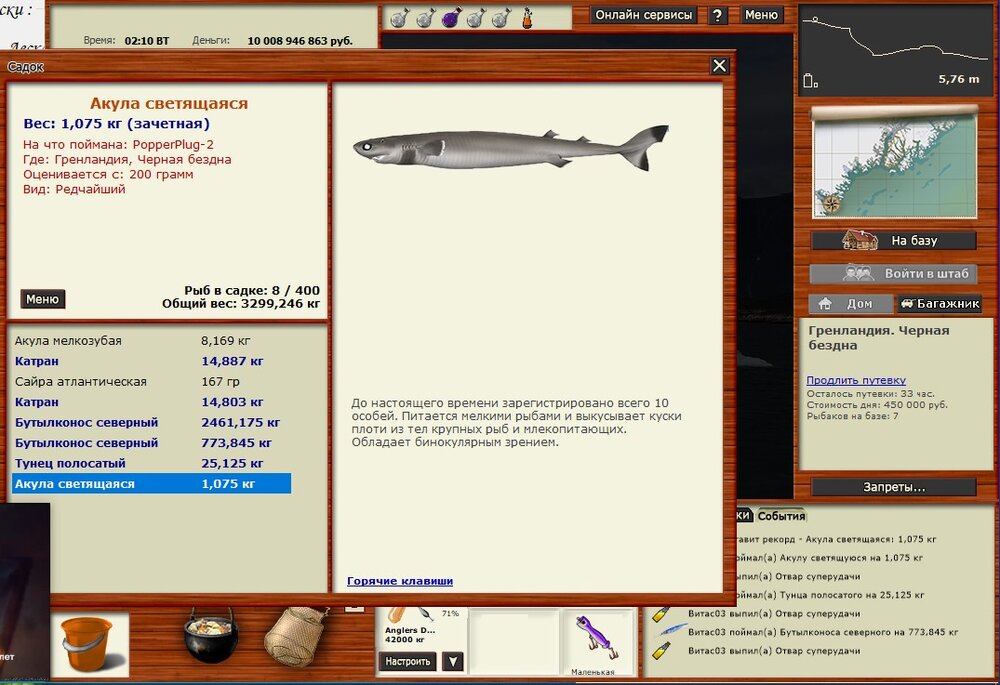Open the Меню button in fish panel
The height and width of the screenshot is (685, 1000).
click(43, 299)
